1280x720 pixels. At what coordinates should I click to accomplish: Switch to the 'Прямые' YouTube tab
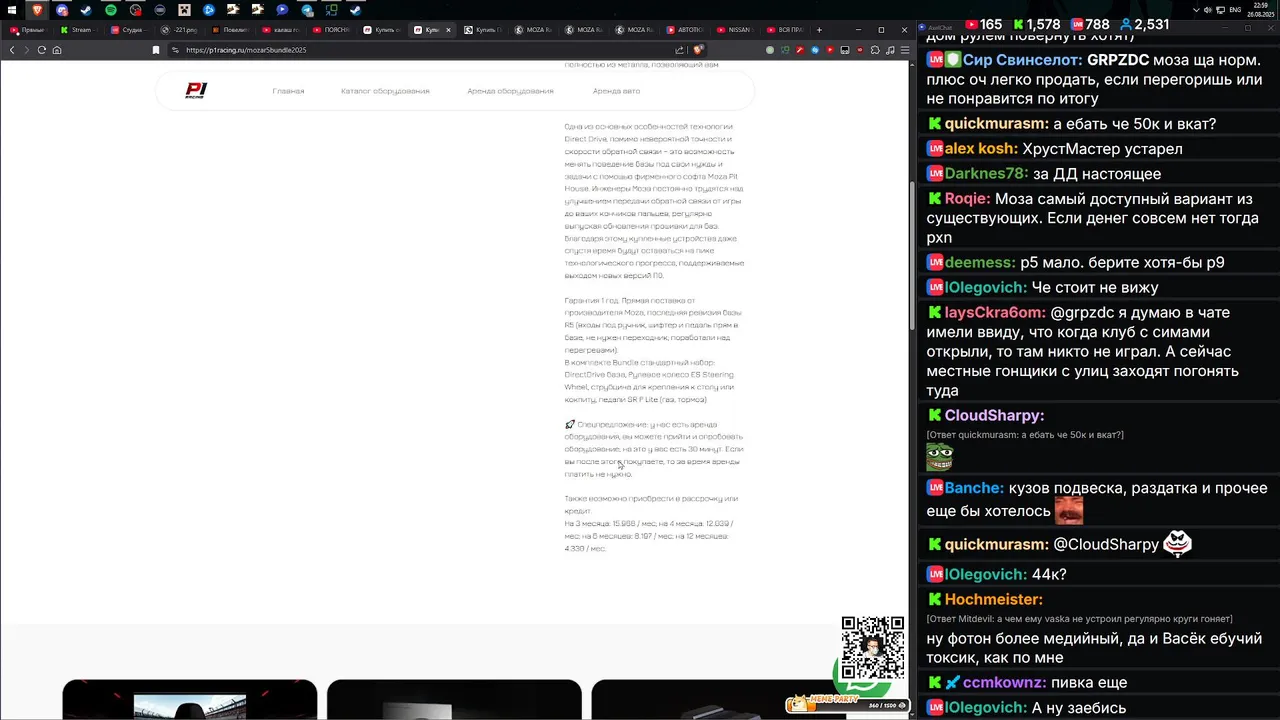click(x=30, y=30)
